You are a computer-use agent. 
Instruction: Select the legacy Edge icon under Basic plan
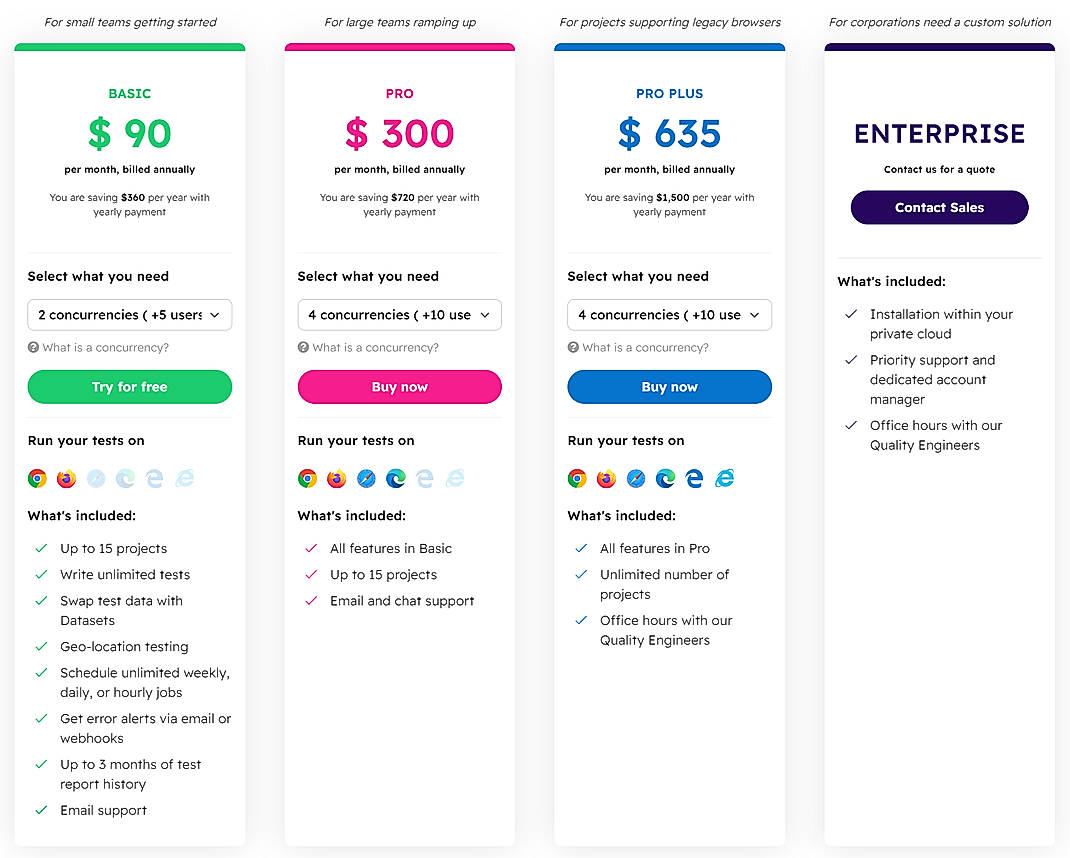tap(154, 478)
